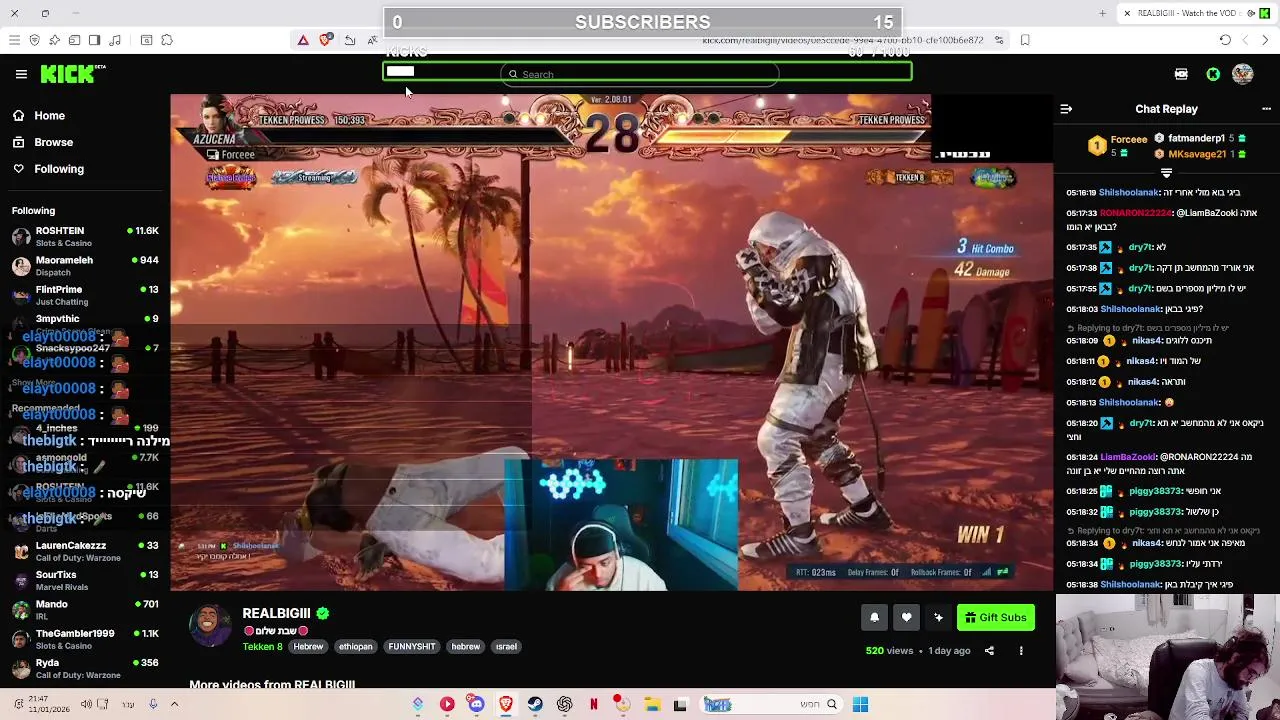
Task: Open Maorameleh channel in Following list
Action: (x=85, y=265)
